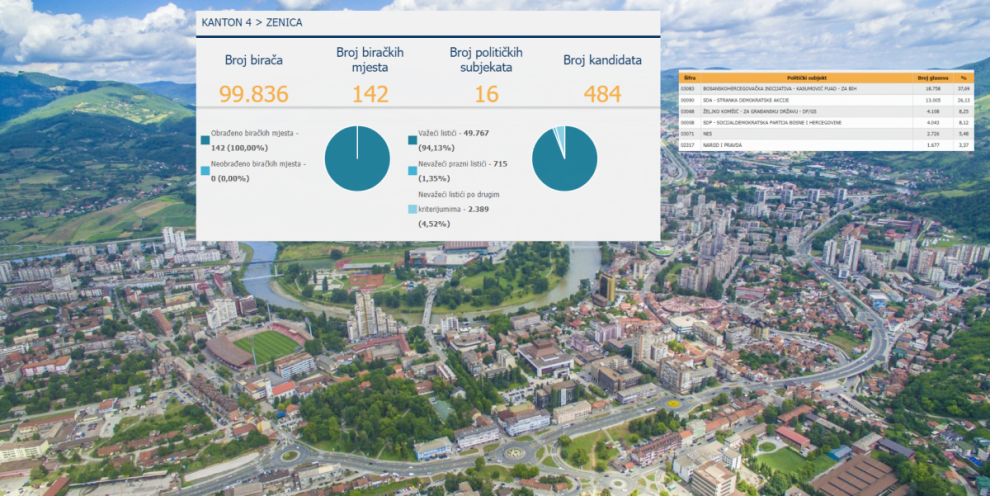Click the candidates count 484
The width and height of the screenshot is (990, 496).
click(602, 94)
